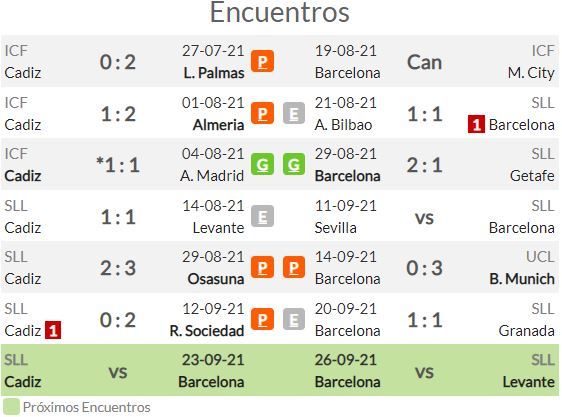Click the orange P badge beside Almeria
Image resolution: width=562 pixels, height=417 pixels.
(x=262, y=113)
